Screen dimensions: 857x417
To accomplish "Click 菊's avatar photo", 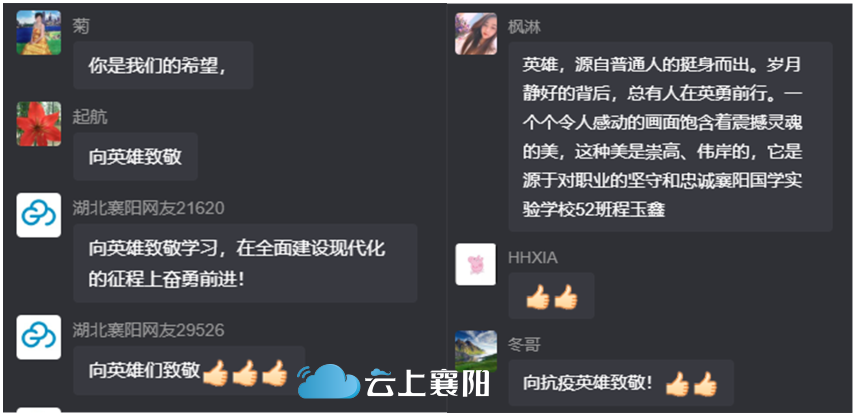I will pyautogui.click(x=39, y=32).
